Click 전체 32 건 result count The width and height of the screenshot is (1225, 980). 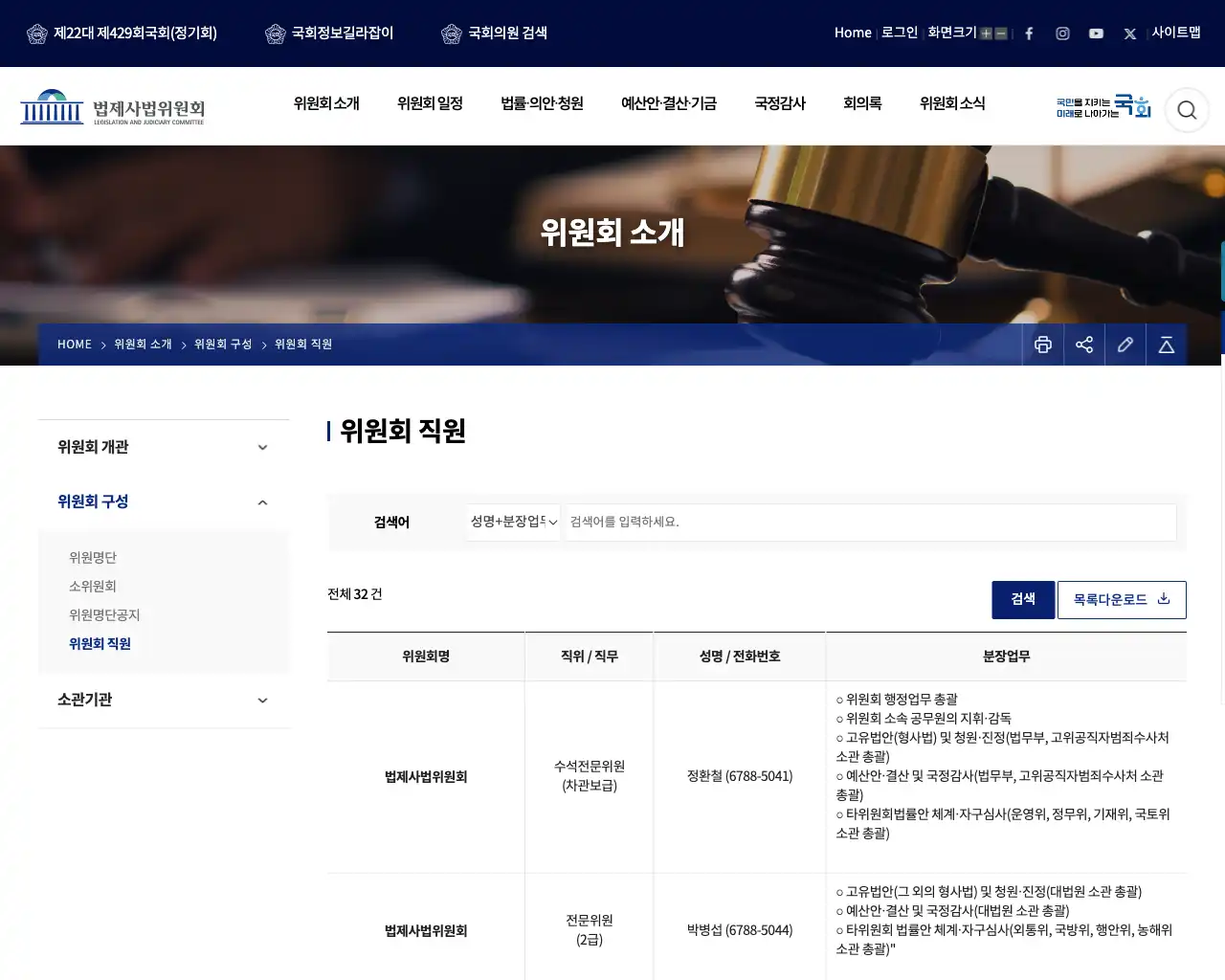[x=355, y=594]
